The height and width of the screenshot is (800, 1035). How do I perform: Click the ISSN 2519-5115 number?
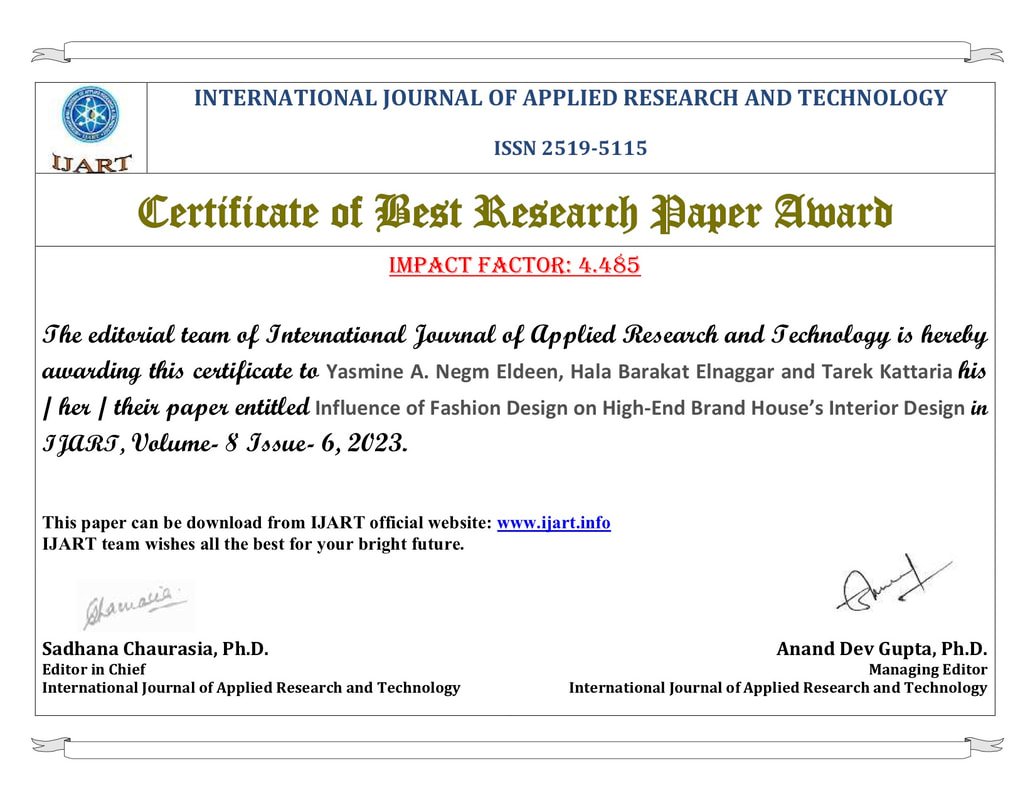coord(570,148)
